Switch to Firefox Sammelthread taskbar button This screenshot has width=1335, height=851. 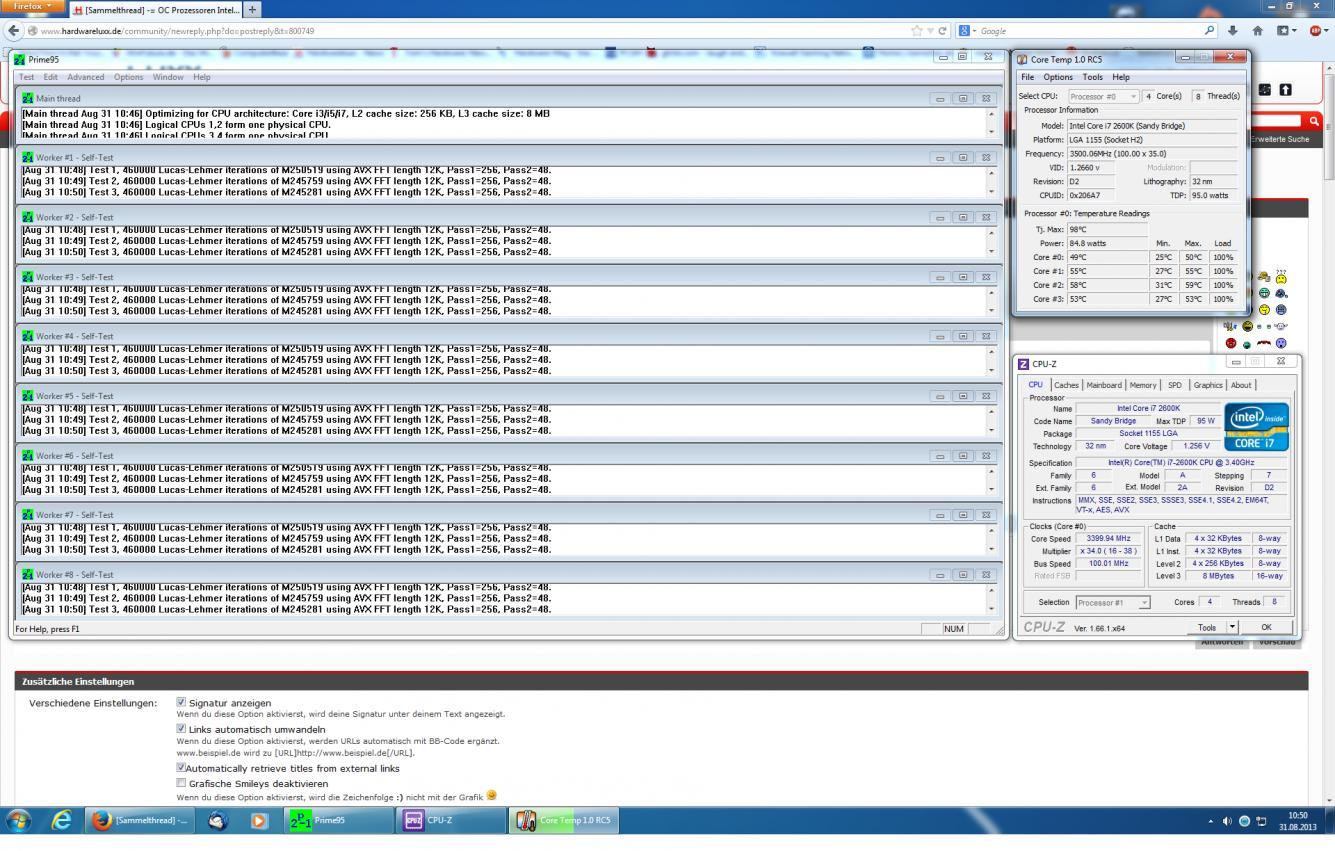click(x=139, y=821)
